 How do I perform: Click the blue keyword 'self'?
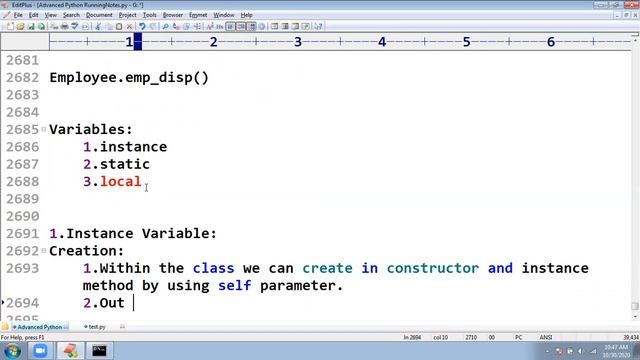click(x=234, y=285)
